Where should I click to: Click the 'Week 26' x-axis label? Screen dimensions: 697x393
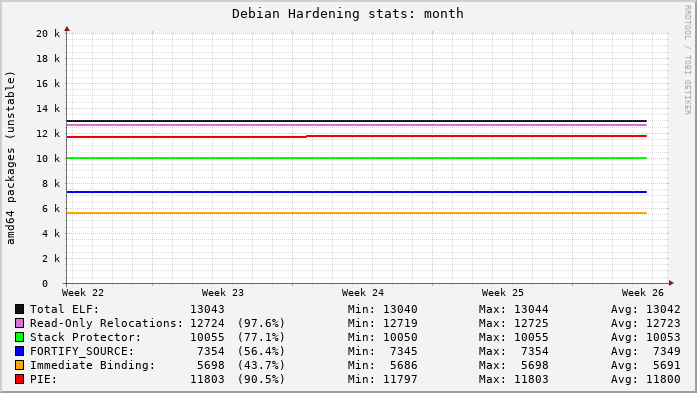point(643,293)
